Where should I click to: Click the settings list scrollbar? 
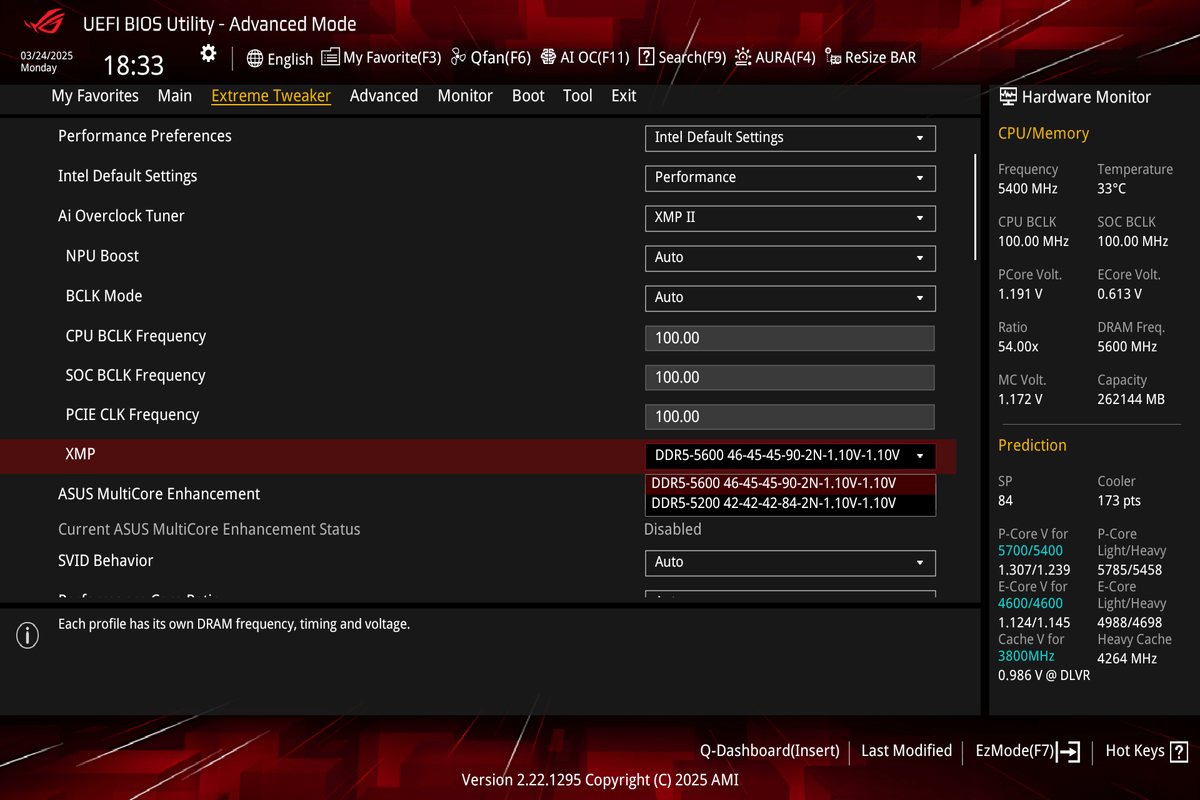click(976, 207)
